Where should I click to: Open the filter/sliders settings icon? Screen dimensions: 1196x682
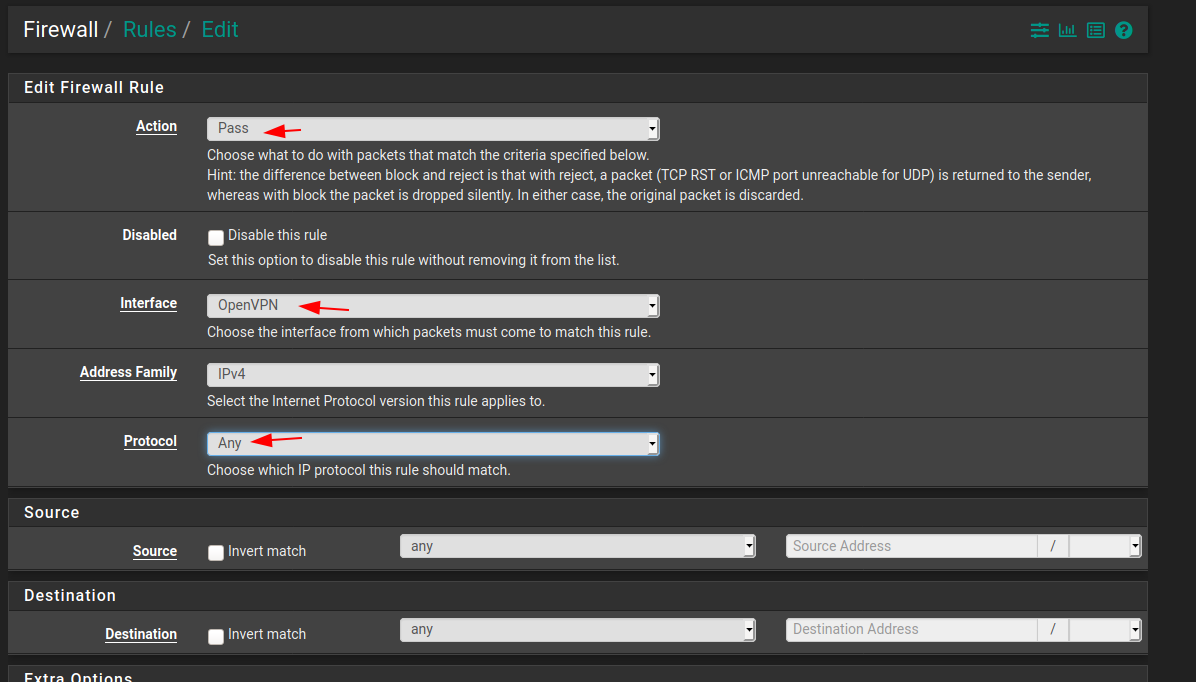click(1039, 31)
